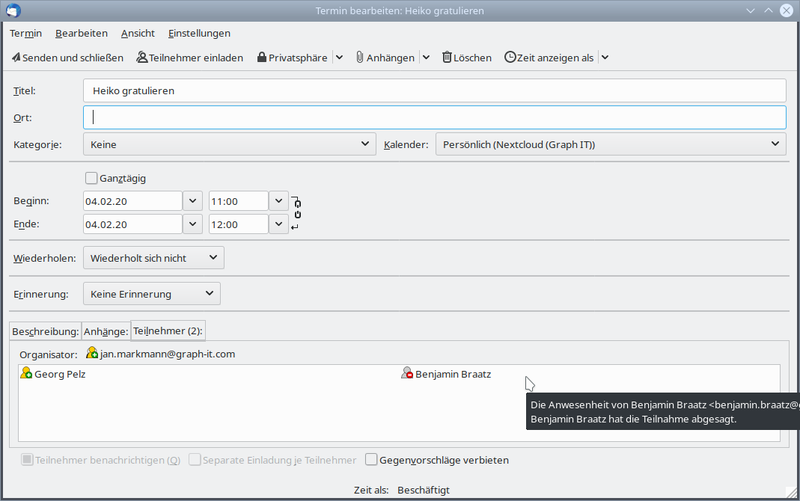This screenshot has height=501, width=800.
Task: Click the Löschen trash icon
Action: 447,57
